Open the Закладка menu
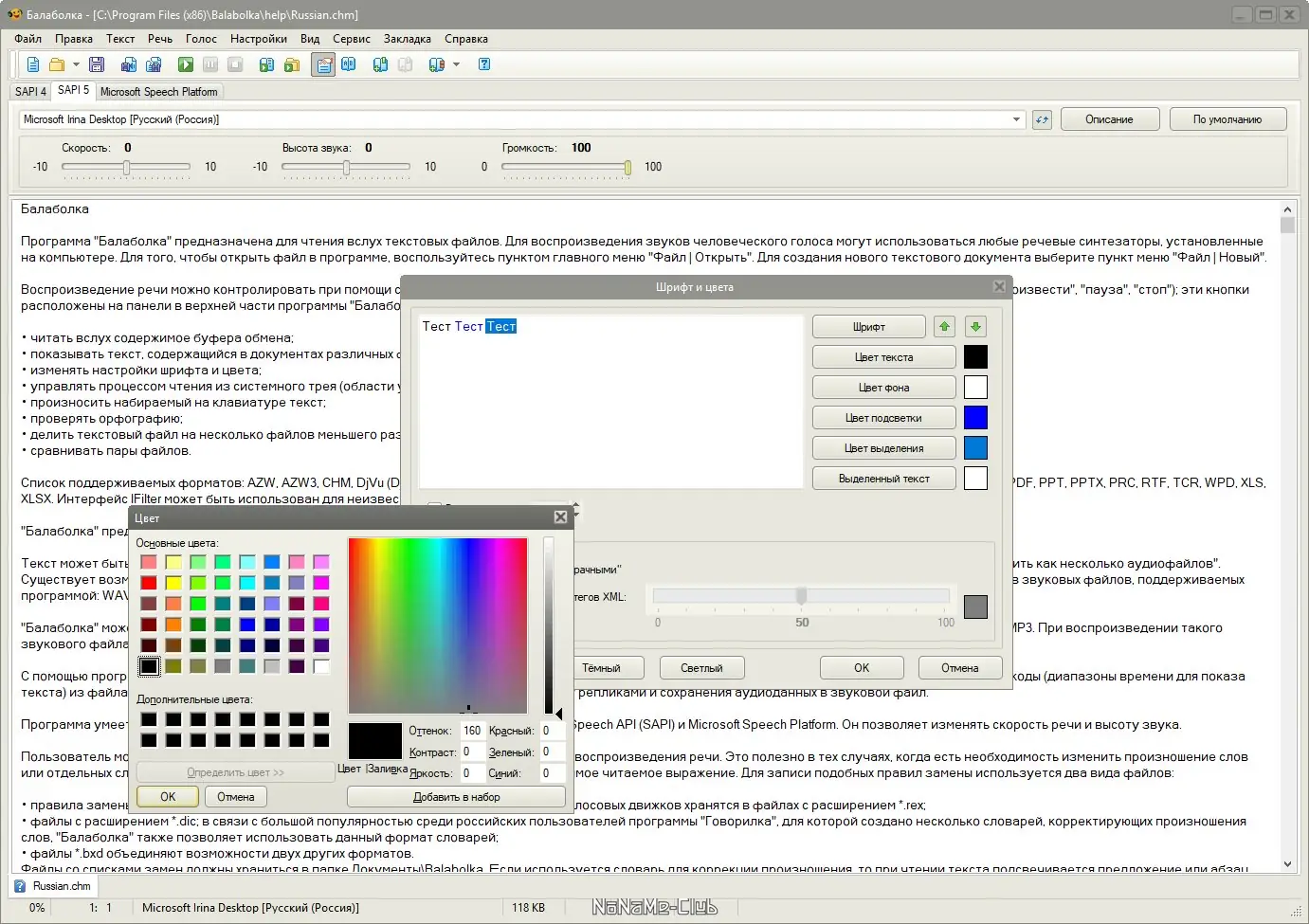This screenshot has height=924, width=1309. point(408,39)
